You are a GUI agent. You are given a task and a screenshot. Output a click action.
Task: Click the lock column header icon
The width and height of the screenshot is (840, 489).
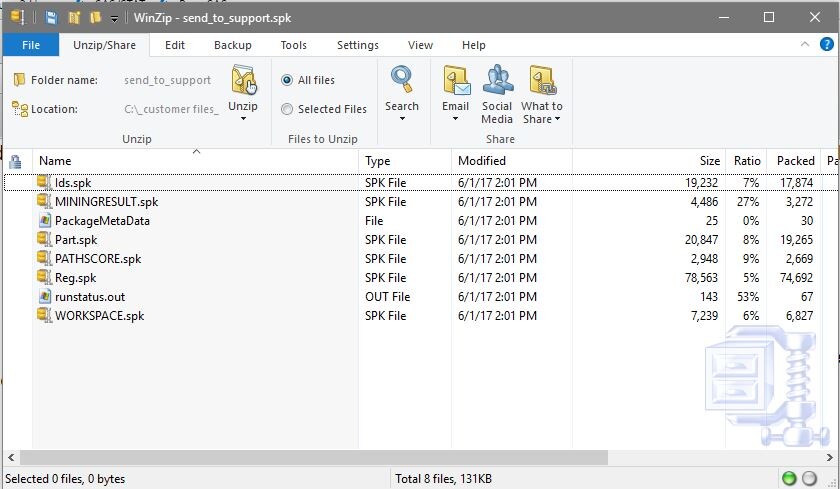coord(15,161)
